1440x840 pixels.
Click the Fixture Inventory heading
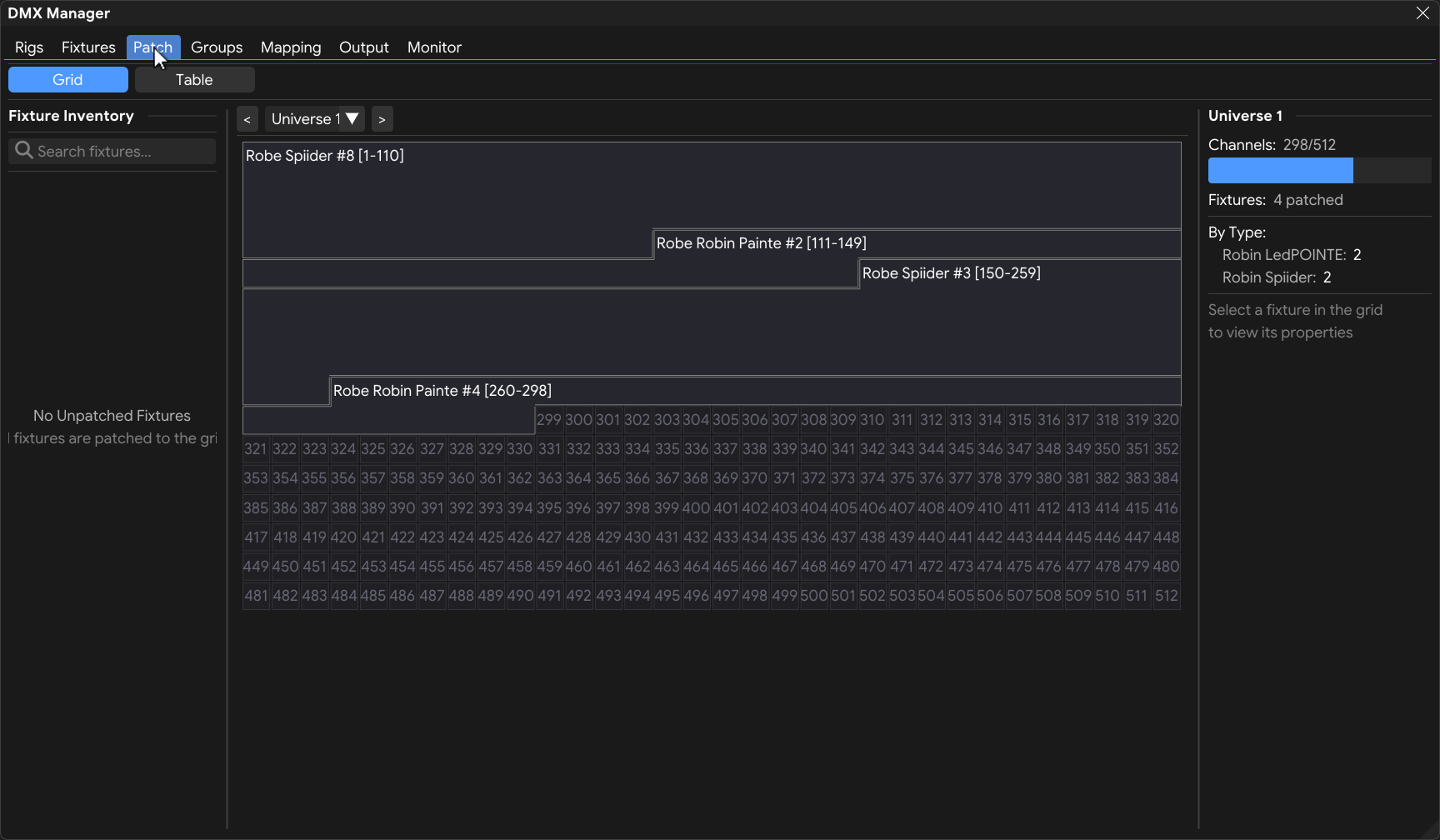click(x=71, y=116)
